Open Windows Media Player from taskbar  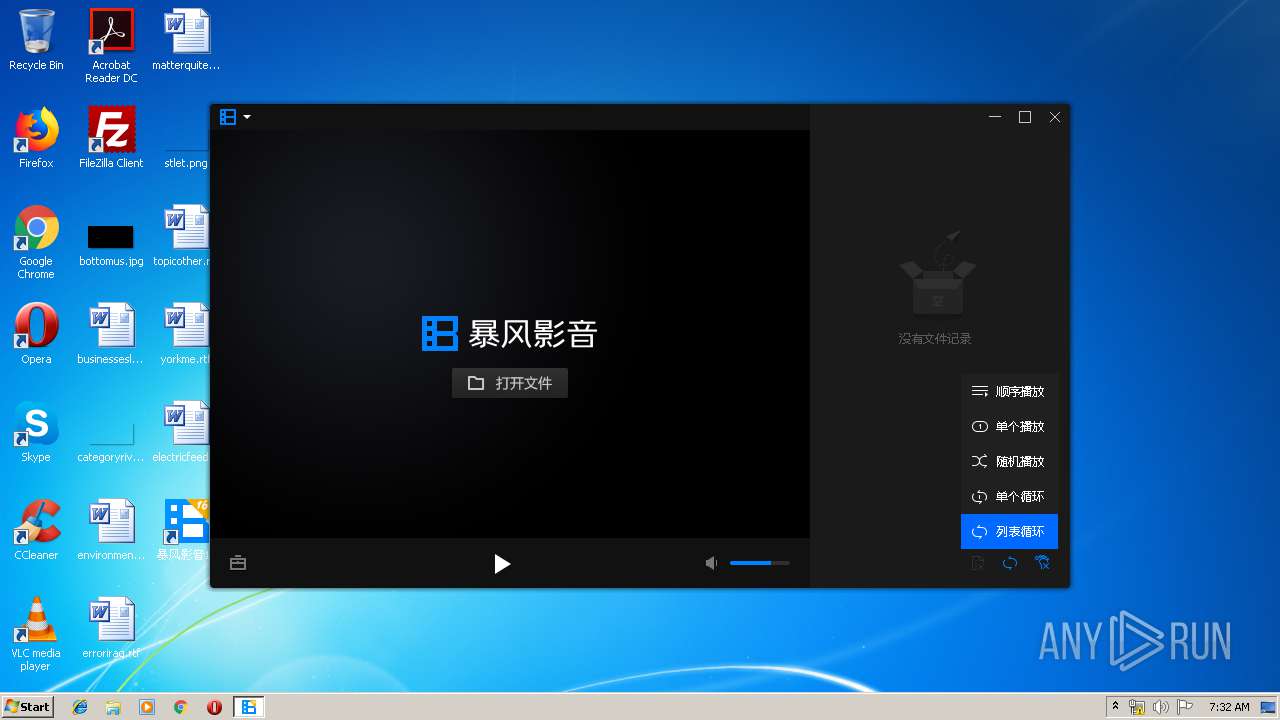tap(147, 707)
